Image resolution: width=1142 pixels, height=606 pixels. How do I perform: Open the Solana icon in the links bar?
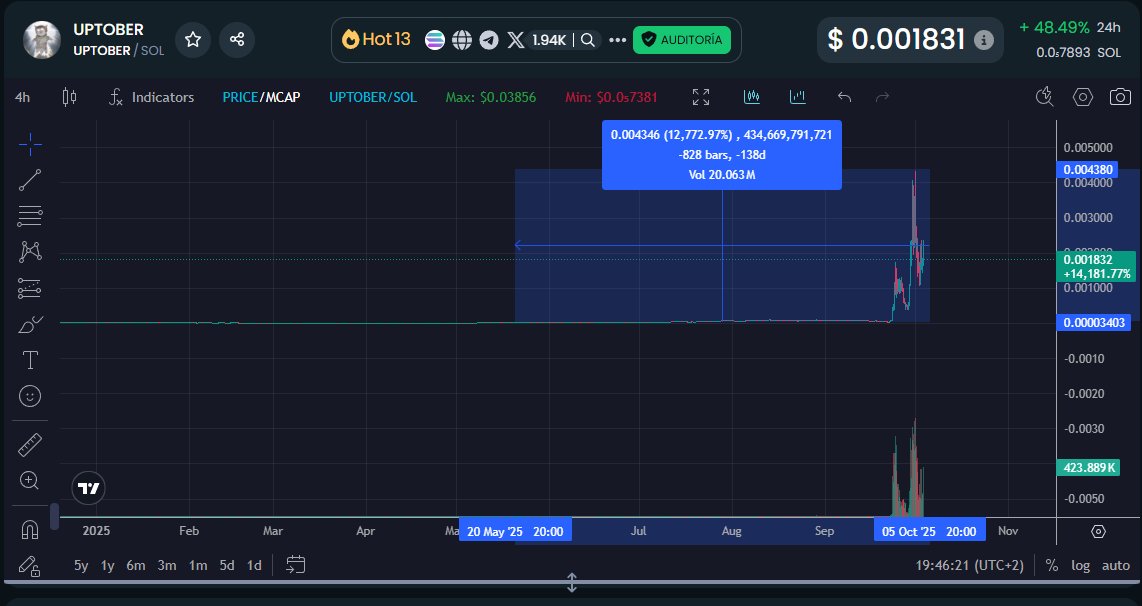point(435,40)
